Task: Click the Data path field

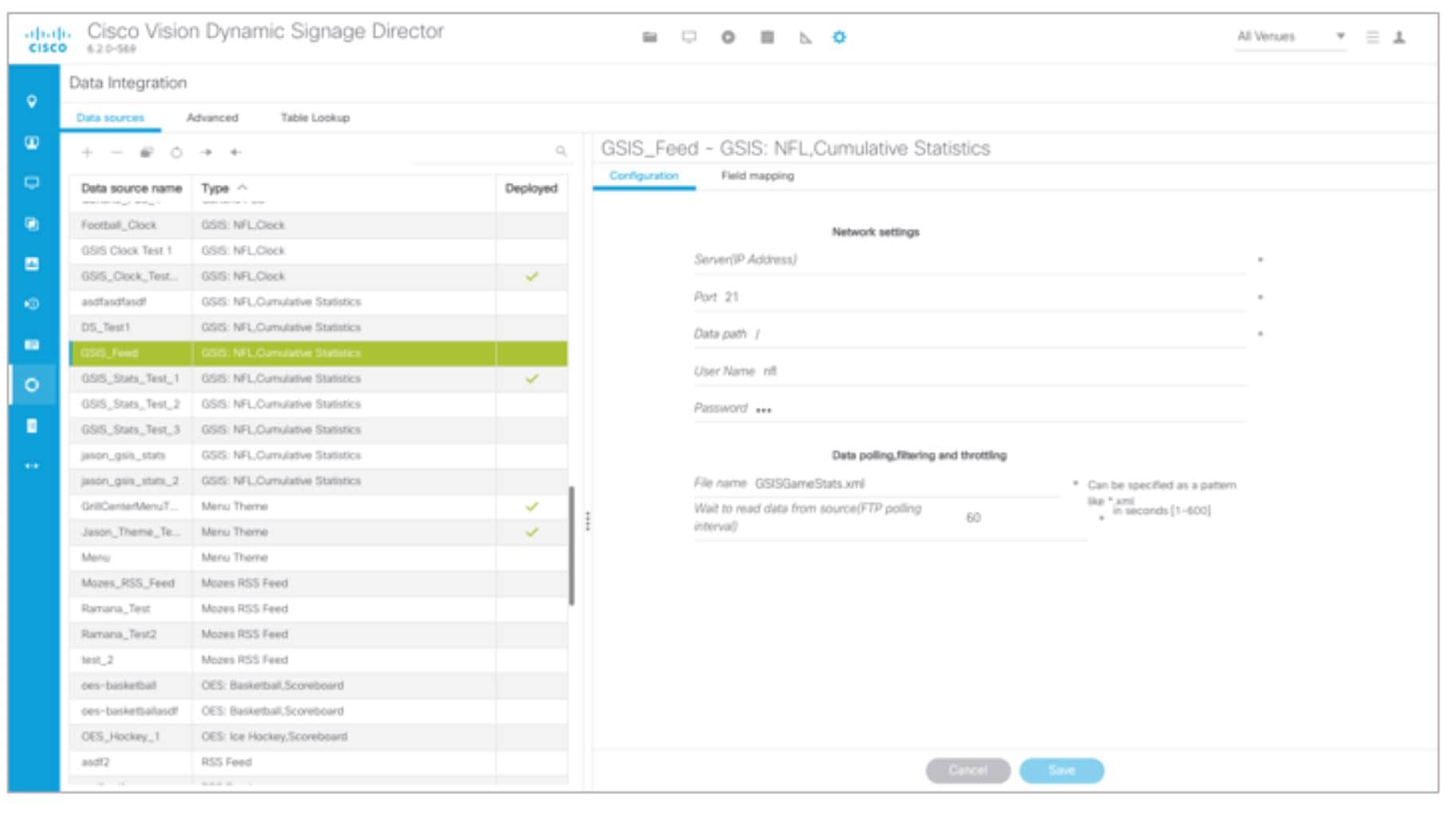Action: click(x=970, y=334)
